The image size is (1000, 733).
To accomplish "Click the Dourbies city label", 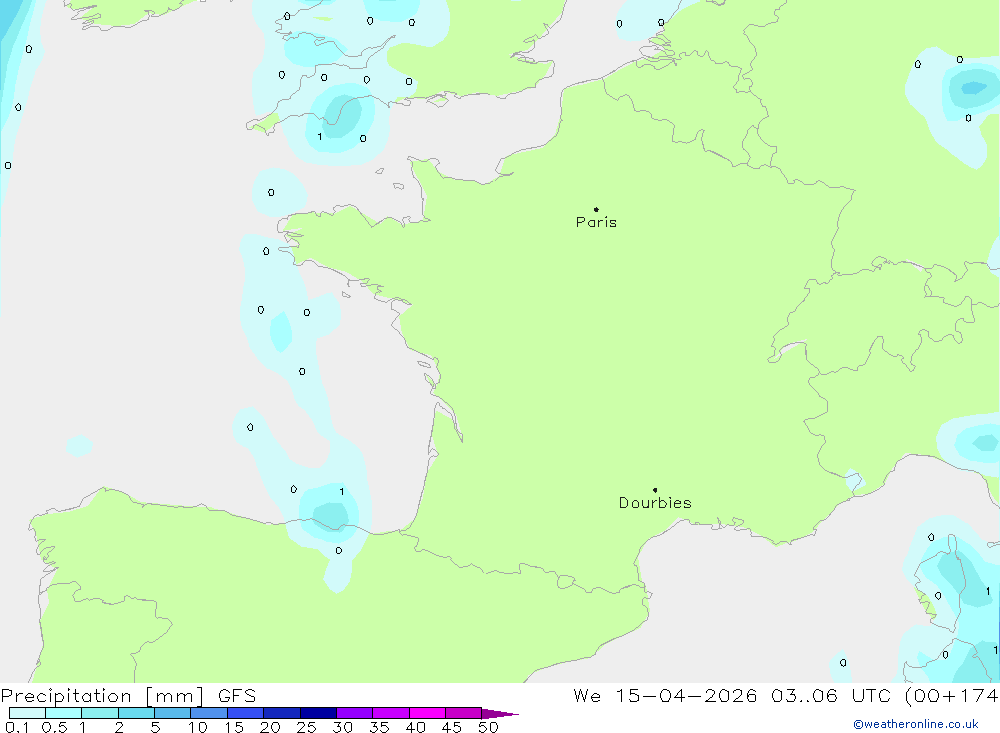I will tap(655, 503).
